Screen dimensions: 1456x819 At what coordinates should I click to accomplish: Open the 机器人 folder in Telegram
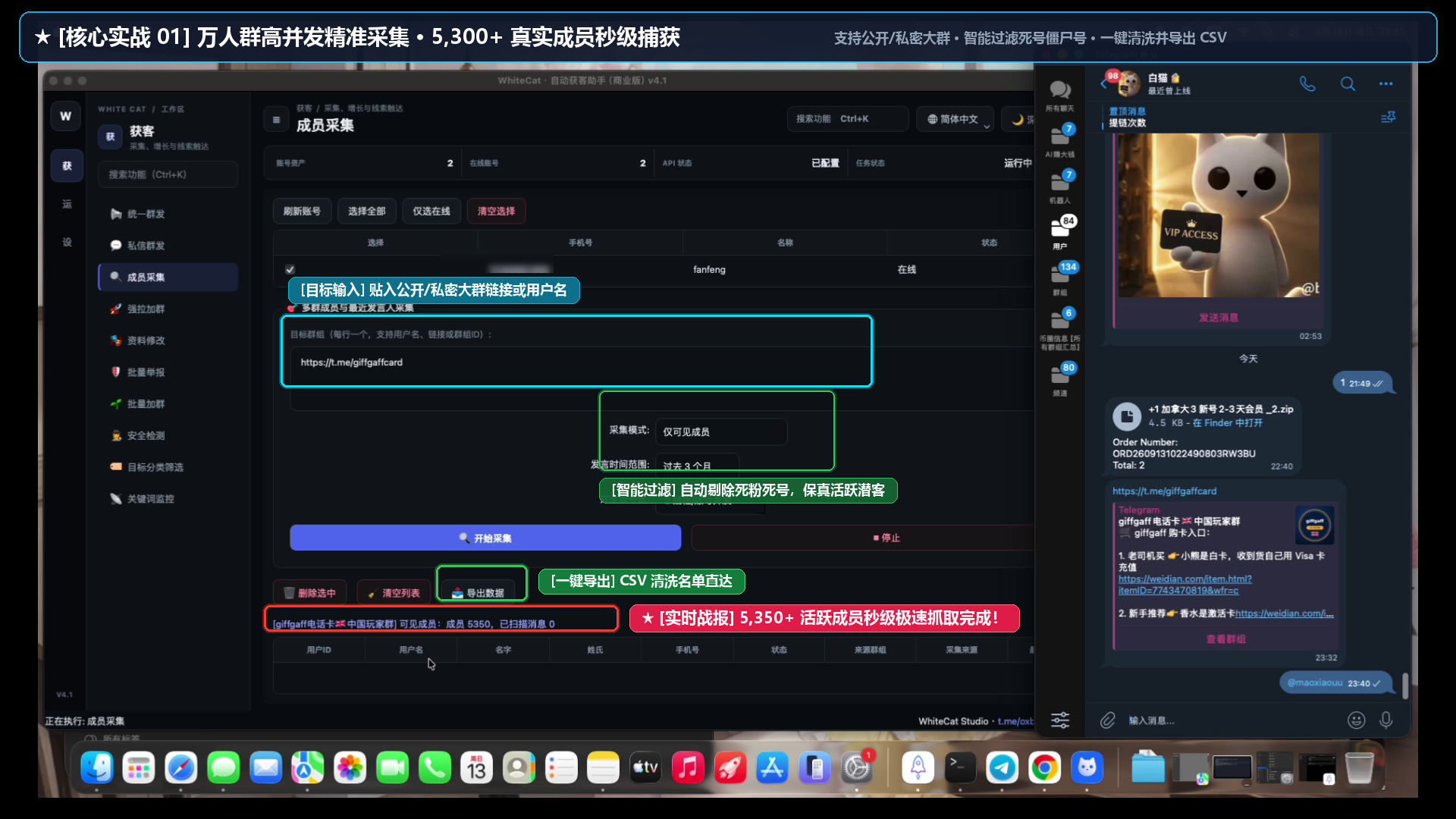(1059, 187)
